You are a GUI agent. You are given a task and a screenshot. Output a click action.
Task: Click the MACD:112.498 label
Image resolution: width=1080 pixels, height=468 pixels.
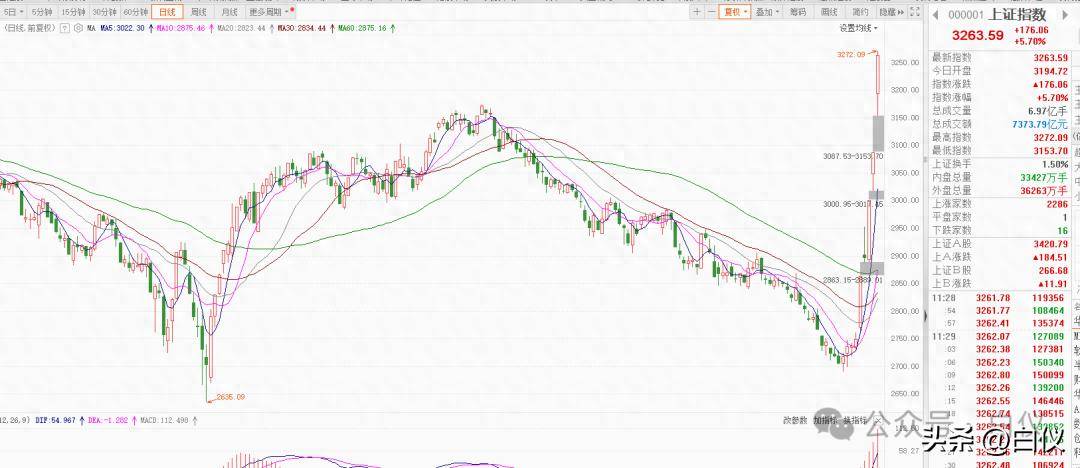[x=164, y=420]
